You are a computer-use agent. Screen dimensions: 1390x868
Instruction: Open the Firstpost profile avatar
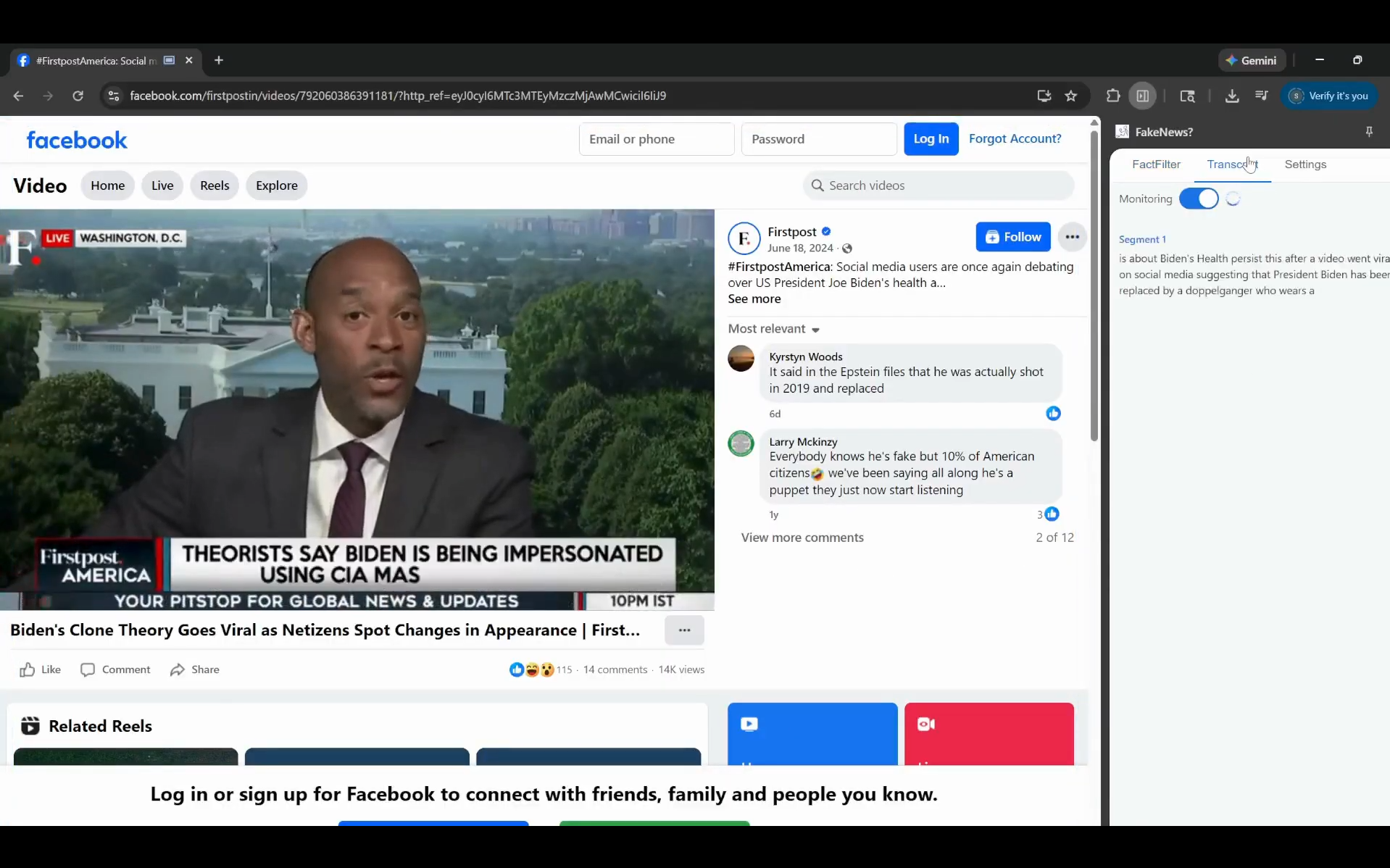coord(744,238)
